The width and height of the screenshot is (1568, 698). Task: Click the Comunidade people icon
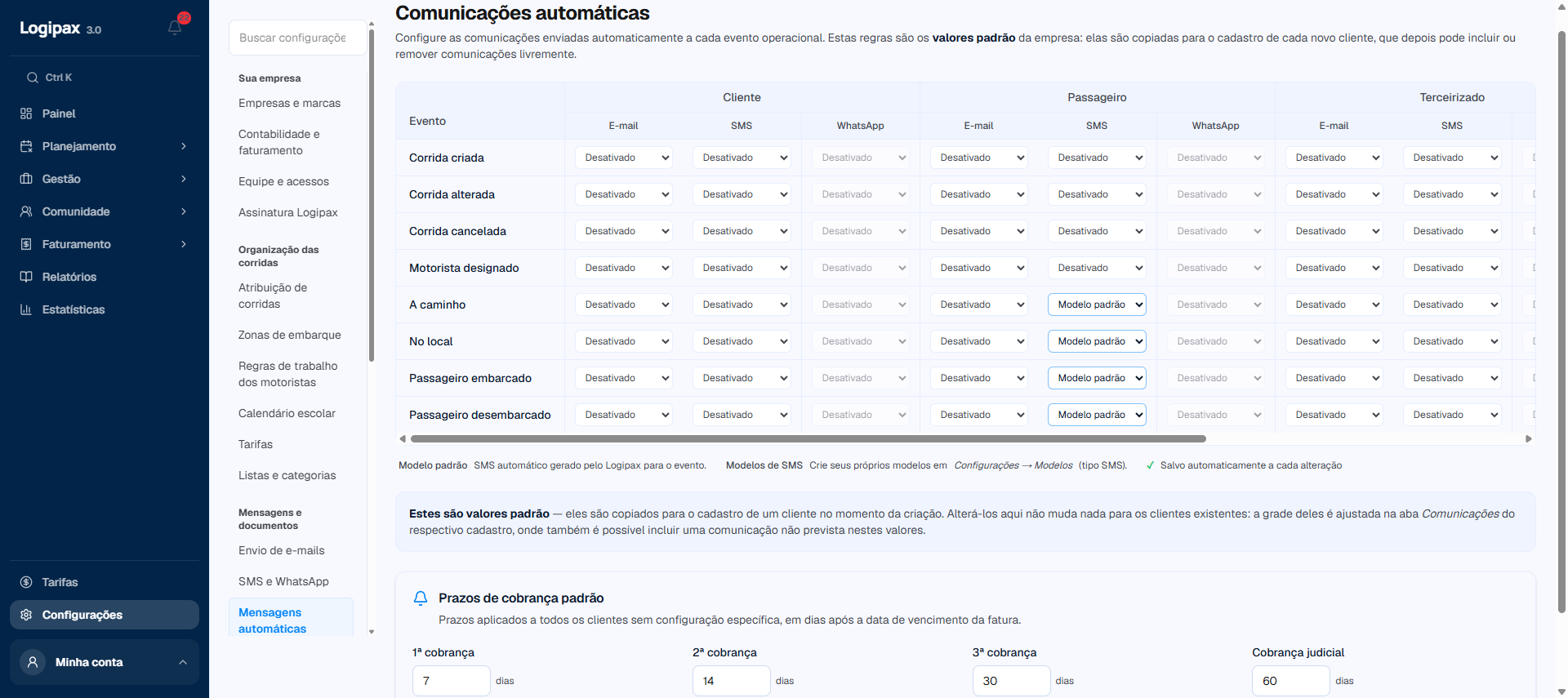pyautogui.click(x=26, y=211)
